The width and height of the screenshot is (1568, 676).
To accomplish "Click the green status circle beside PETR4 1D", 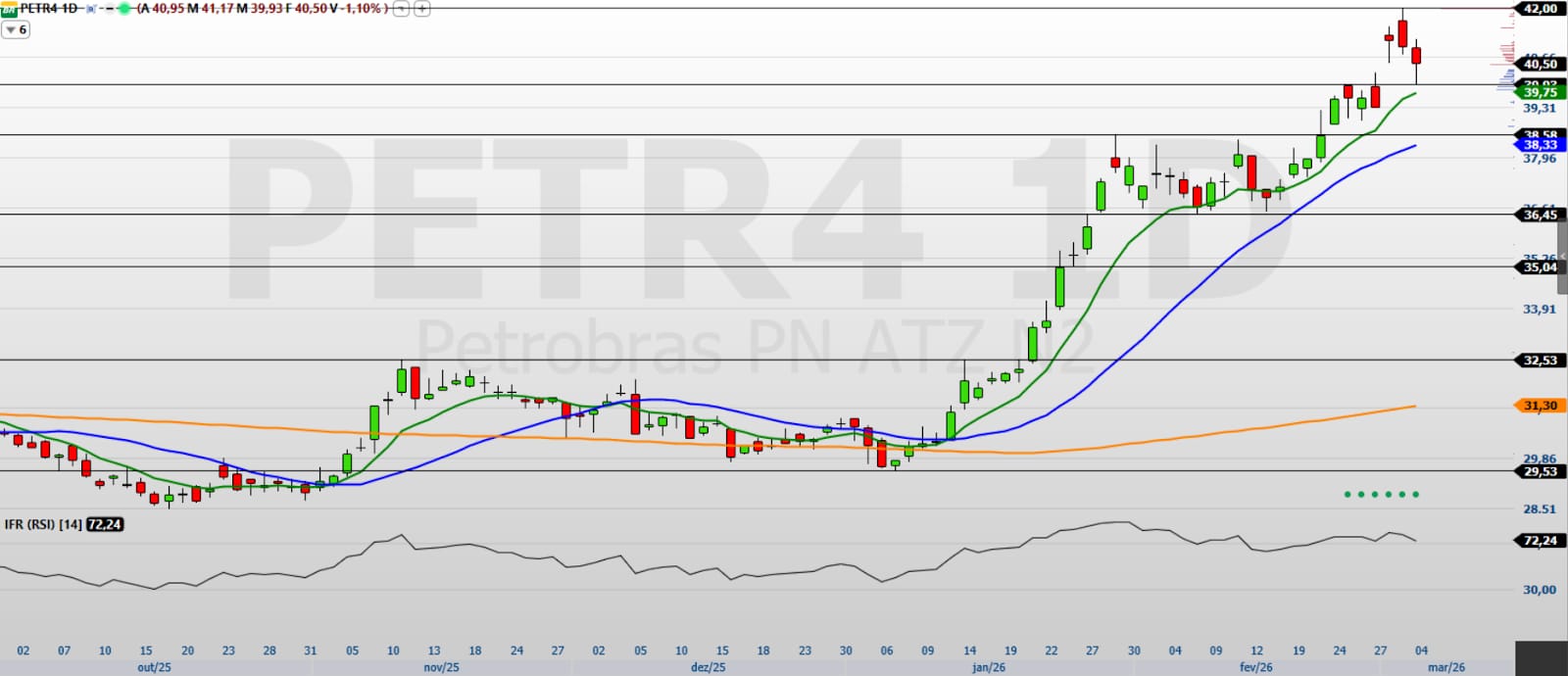I will [x=123, y=9].
